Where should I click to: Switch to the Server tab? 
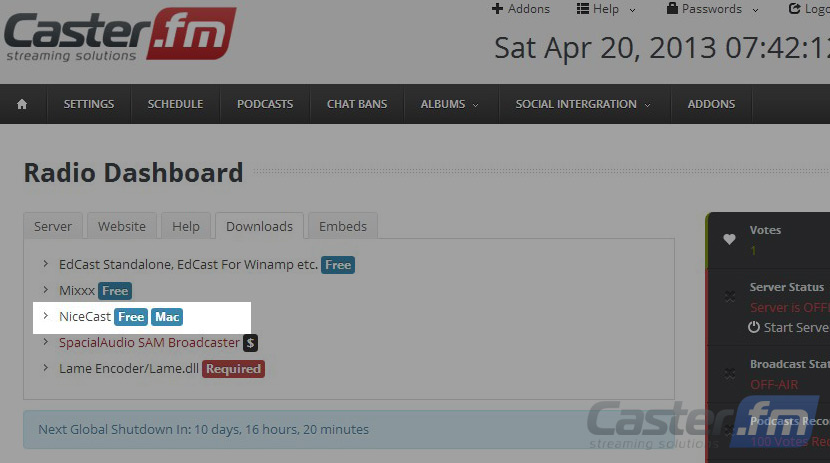point(53,226)
